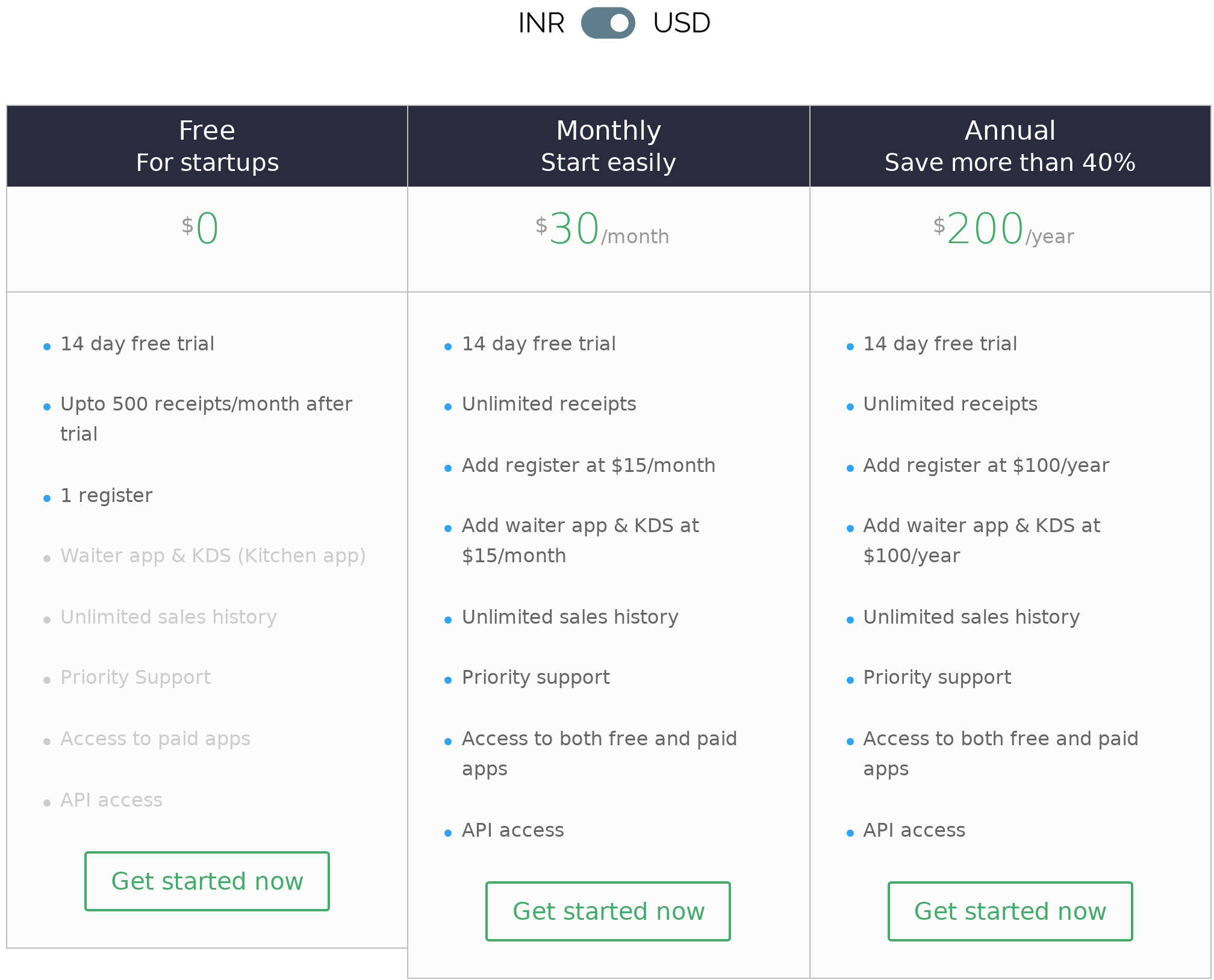Click the $0 price of Free plan
1214x980 pixels.
tap(201, 229)
